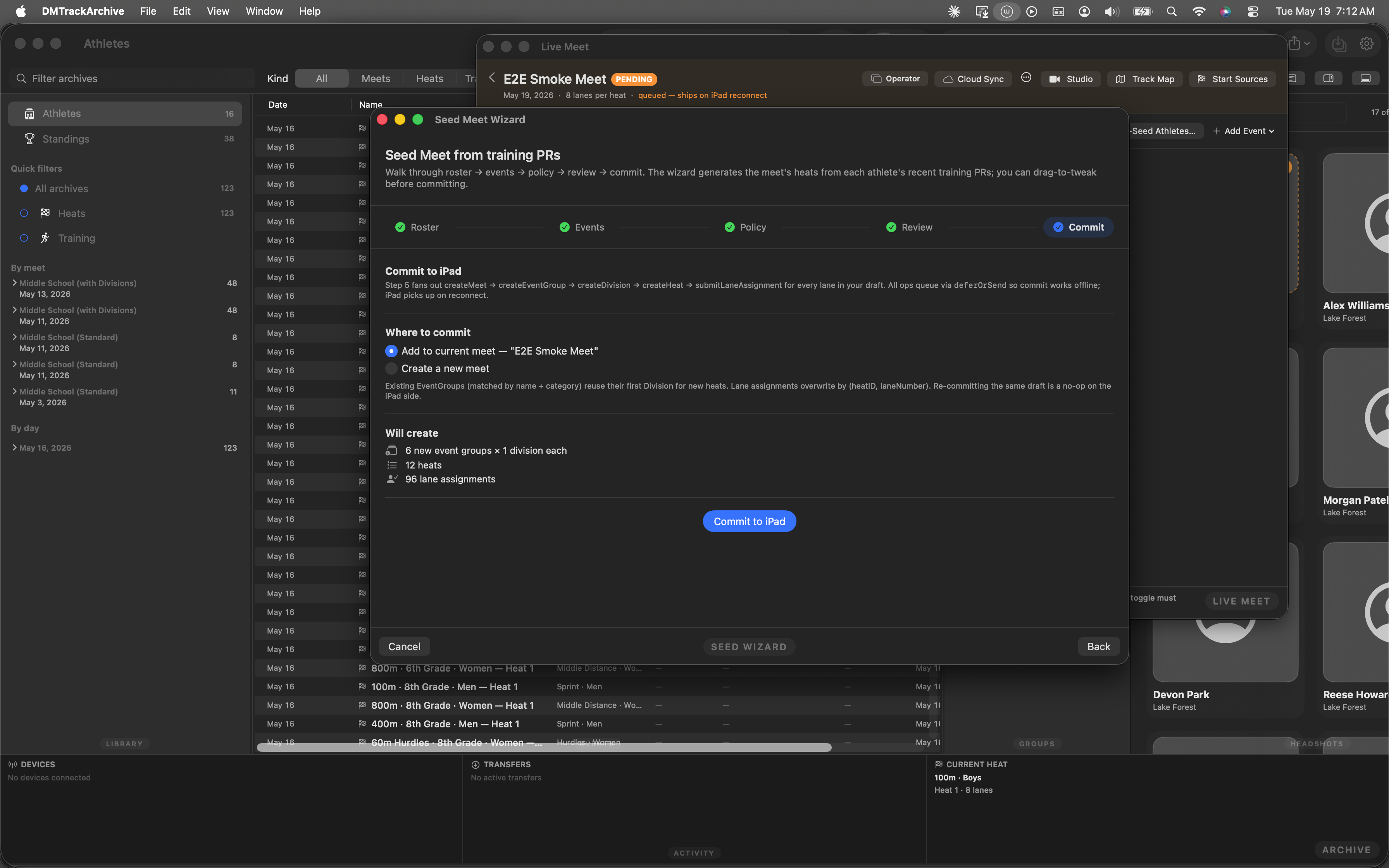Click the import tray icon beside settings gear
Image resolution: width=1389 pixels, height=868 pixels.
pos(1339,44)
